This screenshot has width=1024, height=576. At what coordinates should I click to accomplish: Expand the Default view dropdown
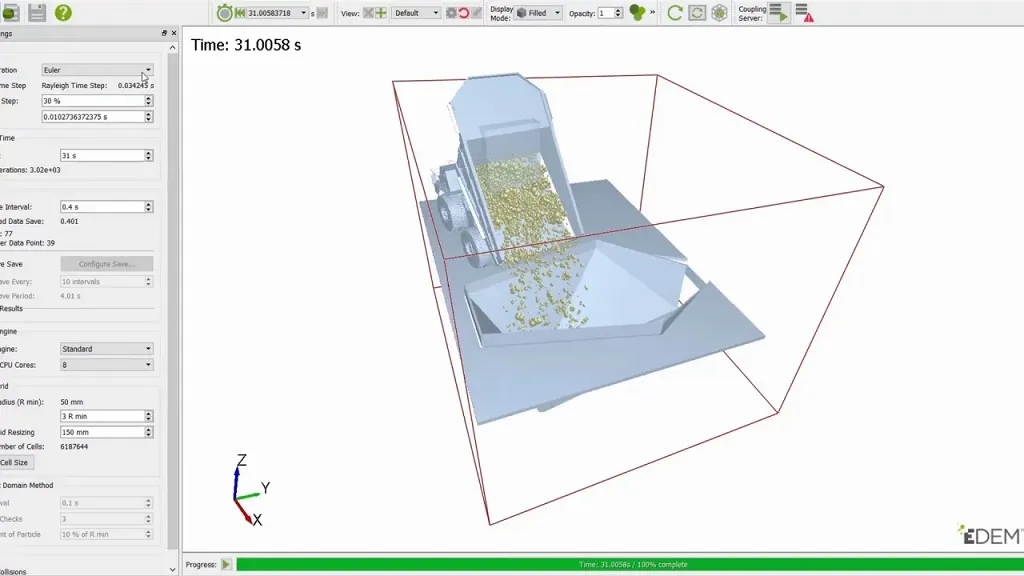[x=416, y=13]
